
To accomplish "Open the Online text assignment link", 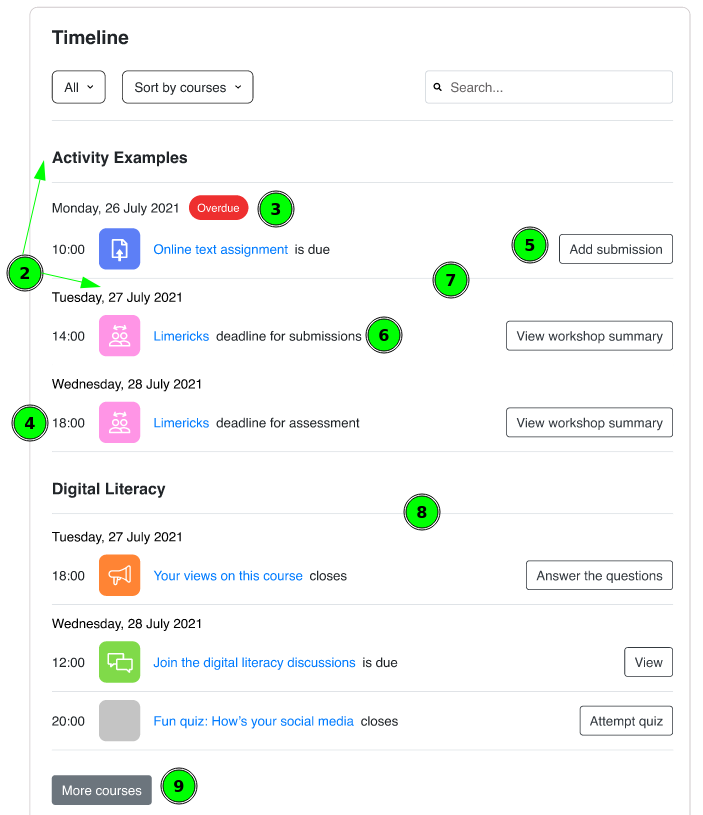I will coord(220,249).
